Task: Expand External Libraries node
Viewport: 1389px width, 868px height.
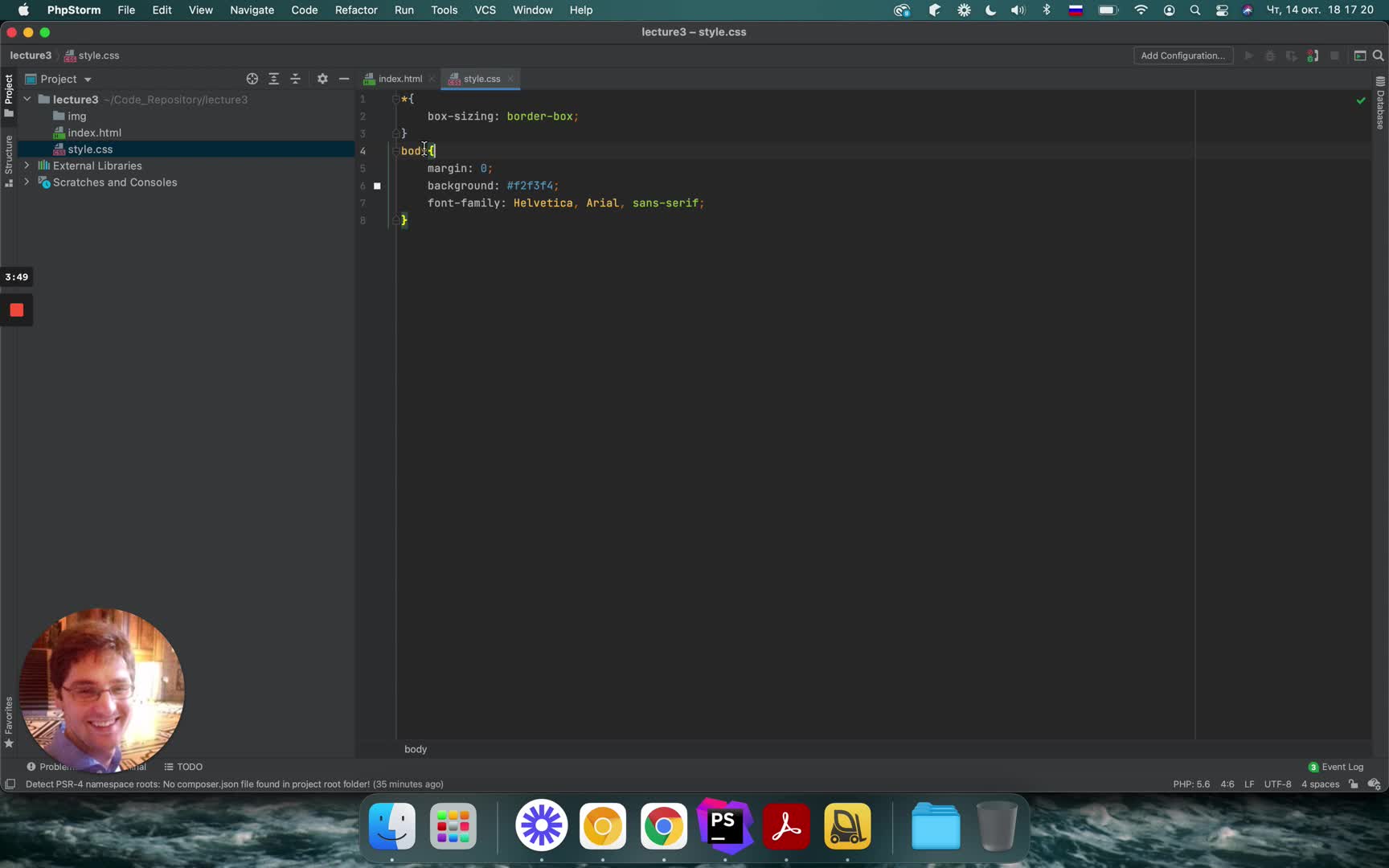Action: coord(27,165)
